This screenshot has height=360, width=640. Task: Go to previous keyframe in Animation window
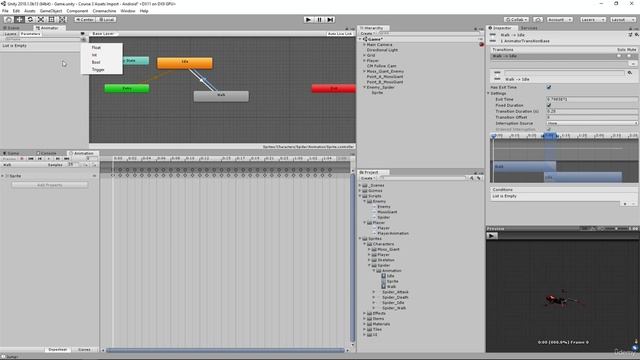40,159
